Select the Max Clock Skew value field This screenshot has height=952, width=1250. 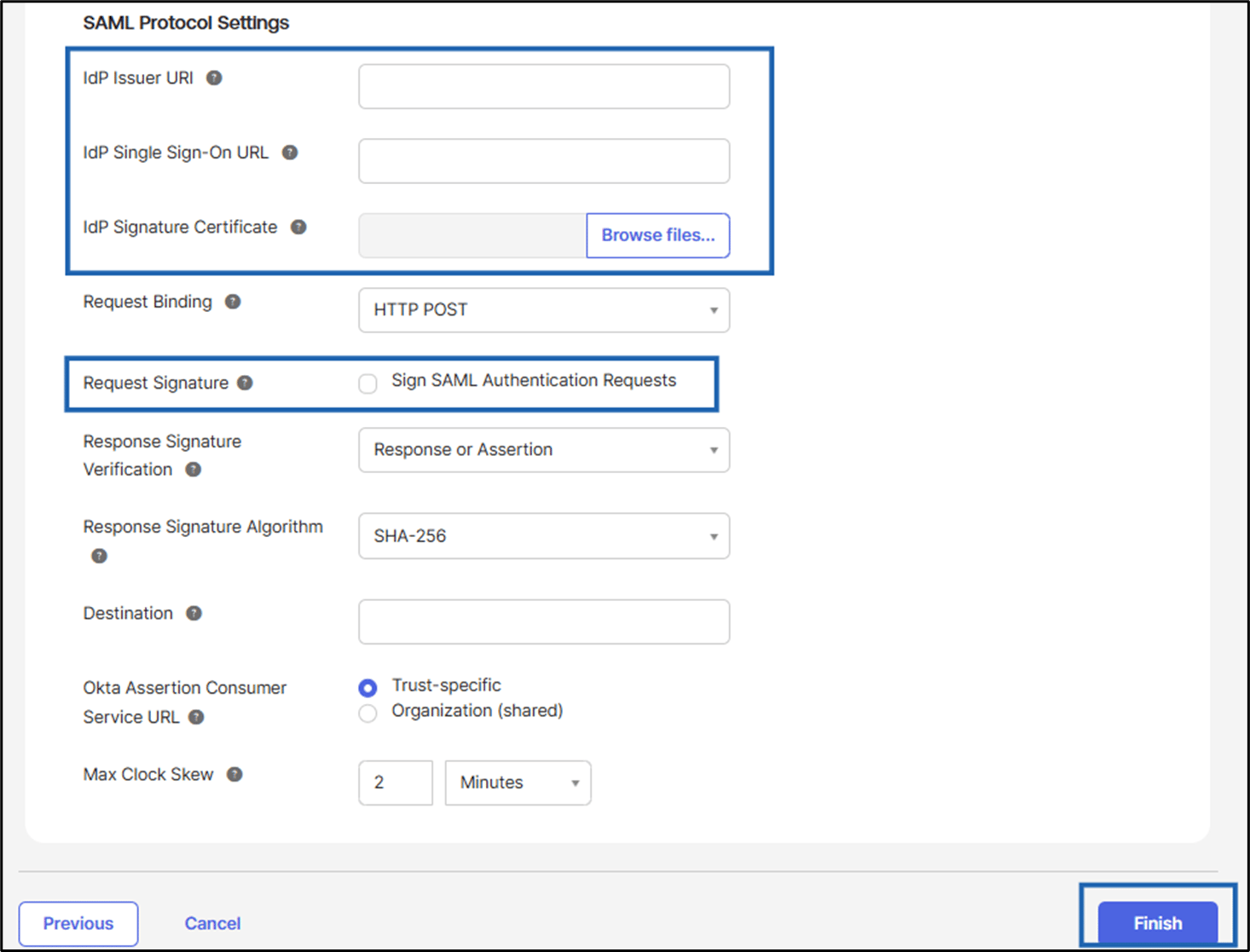[396, 783]
